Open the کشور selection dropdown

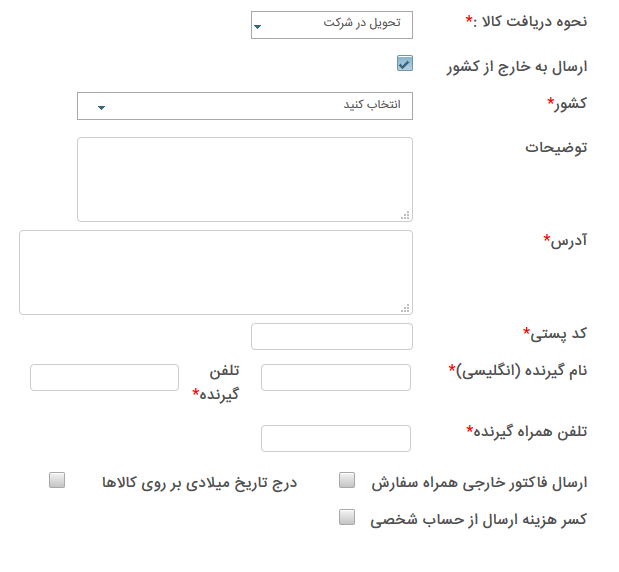coord(245,106)
